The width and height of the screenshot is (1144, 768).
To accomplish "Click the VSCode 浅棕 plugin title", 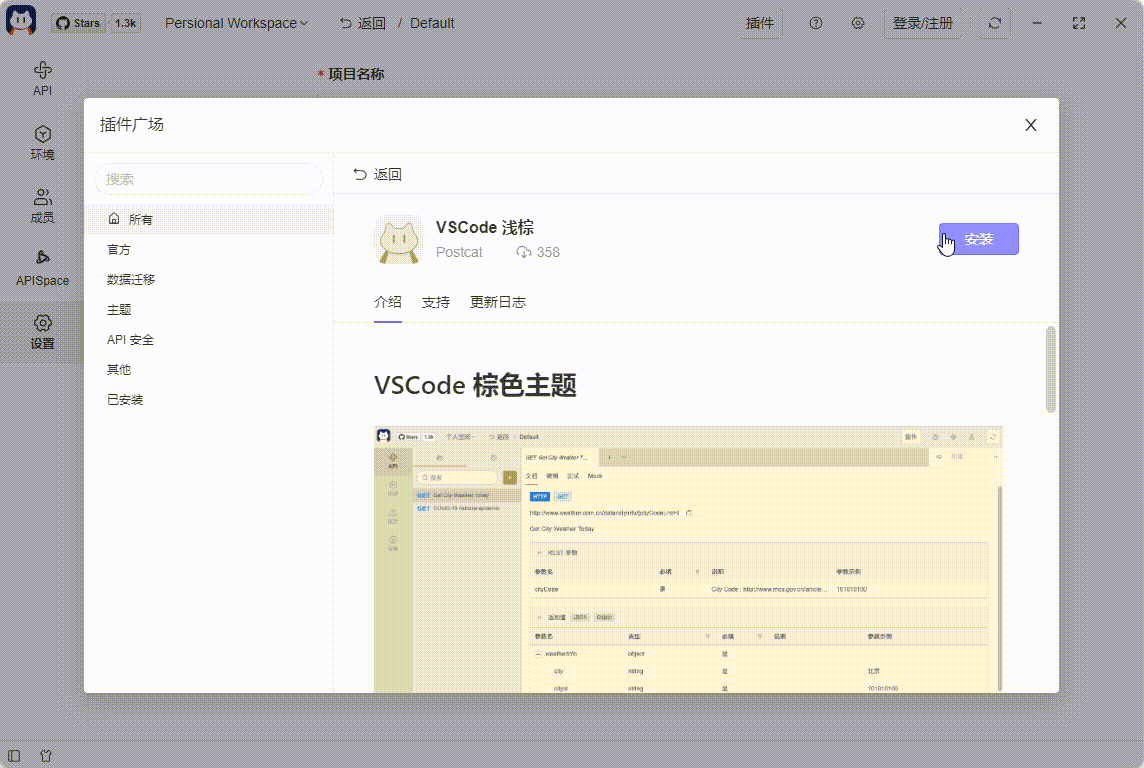I will pos(484,228).
